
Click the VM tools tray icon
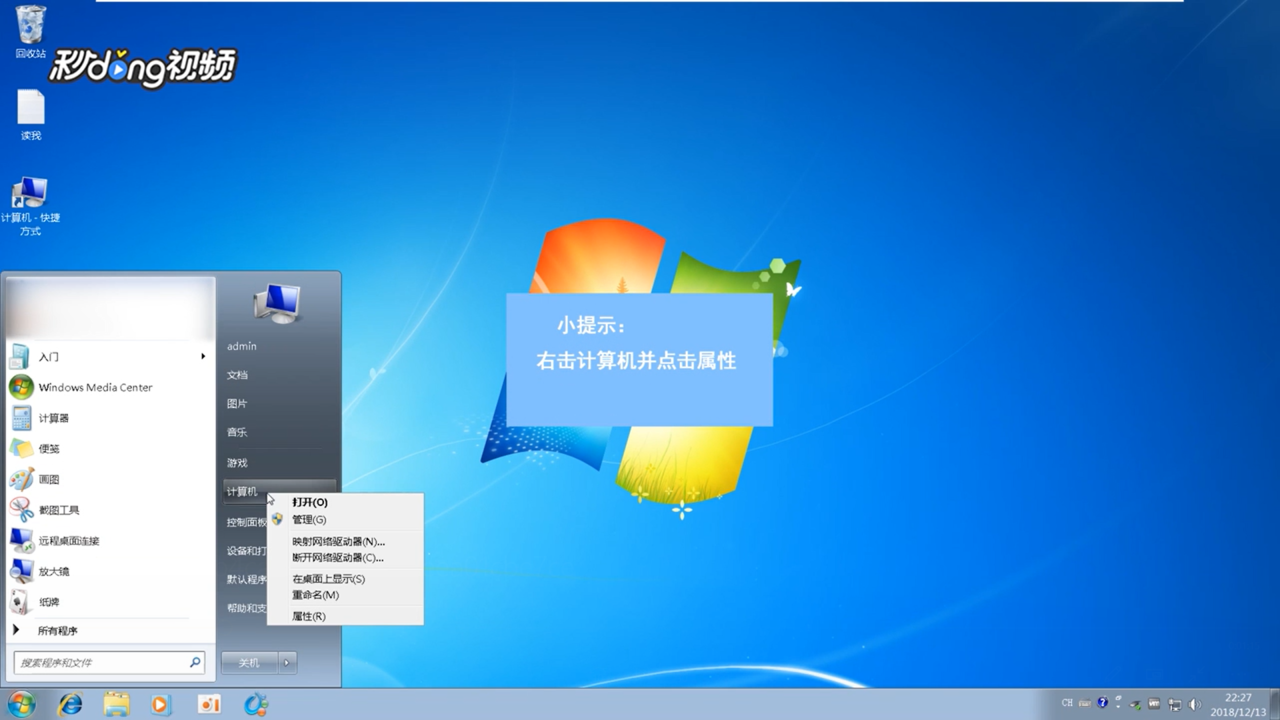coord(1154,704)
